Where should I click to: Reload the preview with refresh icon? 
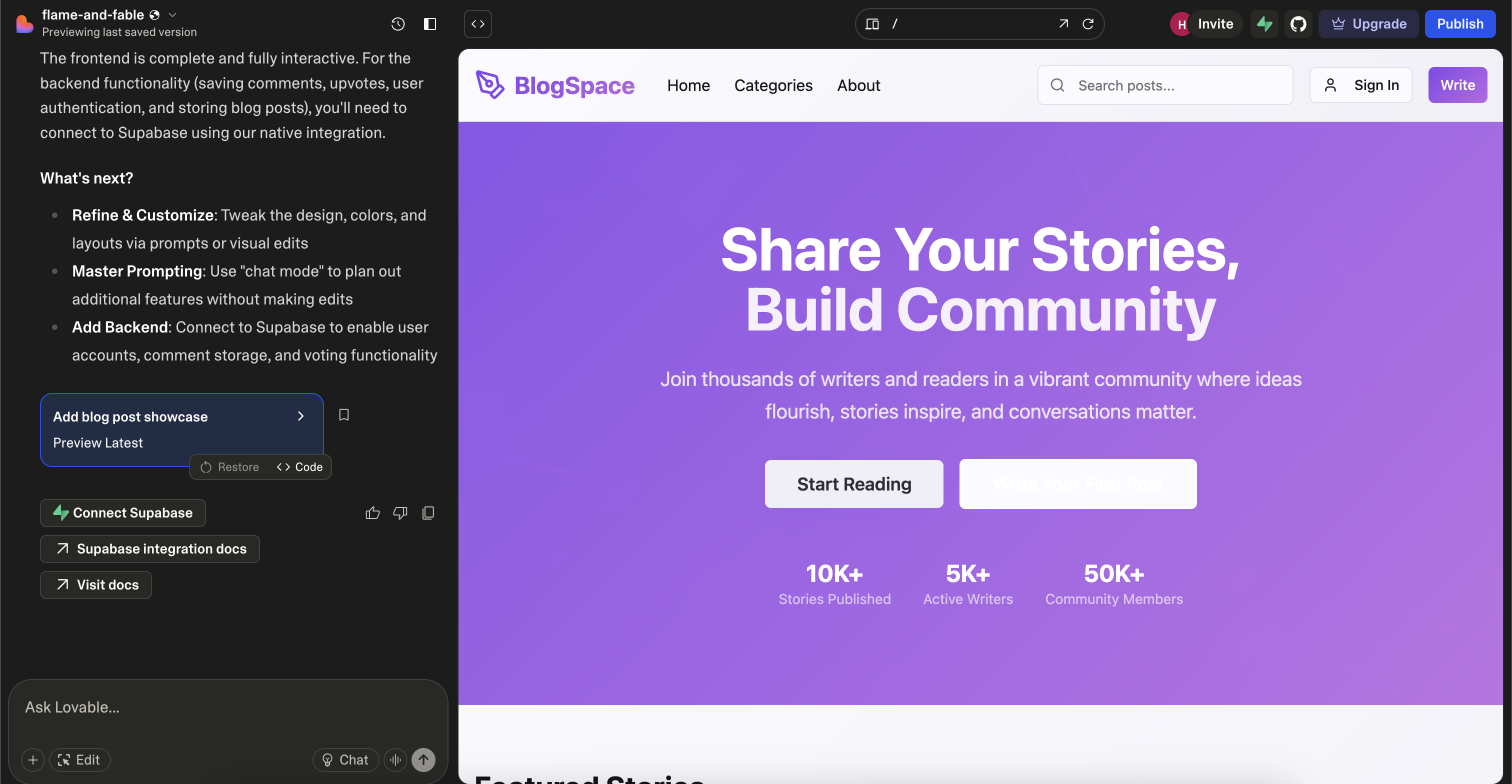pyautogui.click(x=1087, y=23)
